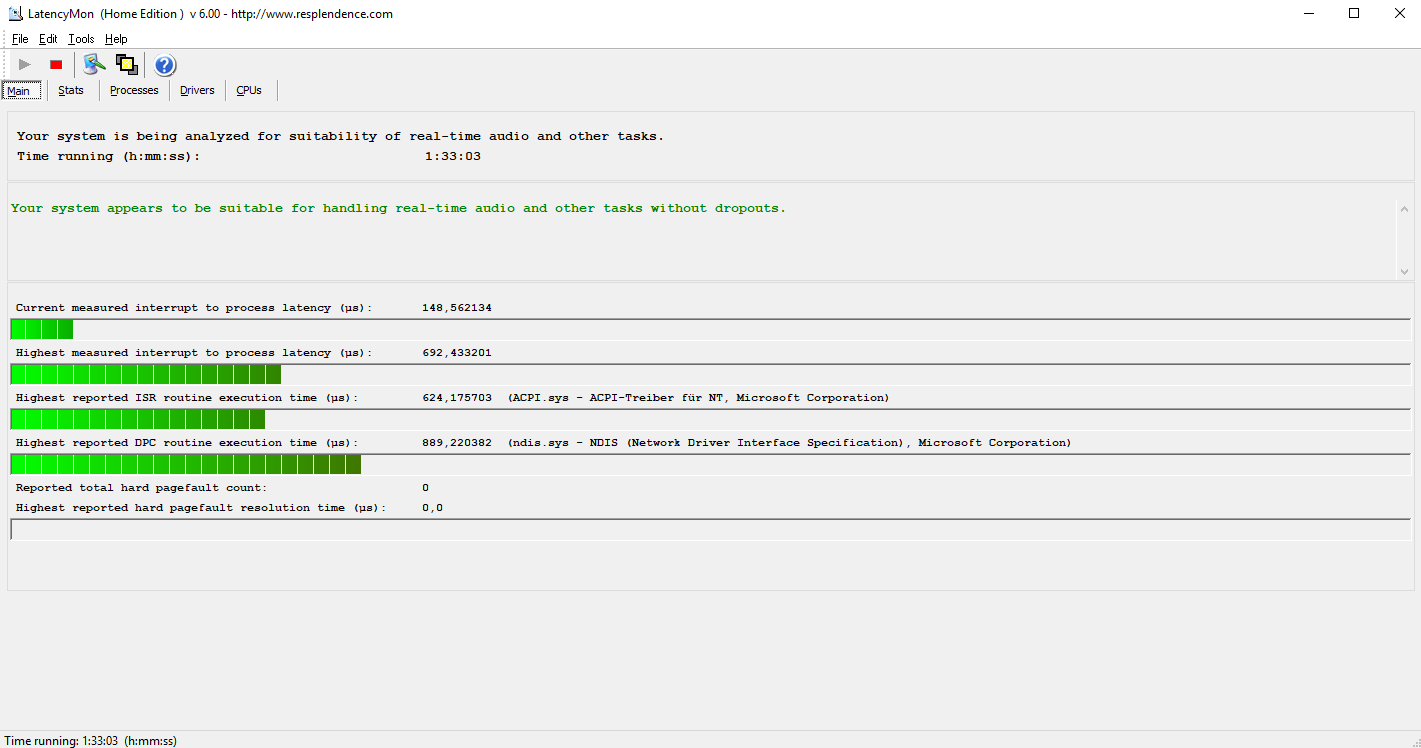This screenshot has width=1421, height=748.
Task: Open the File menu
Action: tap(20, 39)
